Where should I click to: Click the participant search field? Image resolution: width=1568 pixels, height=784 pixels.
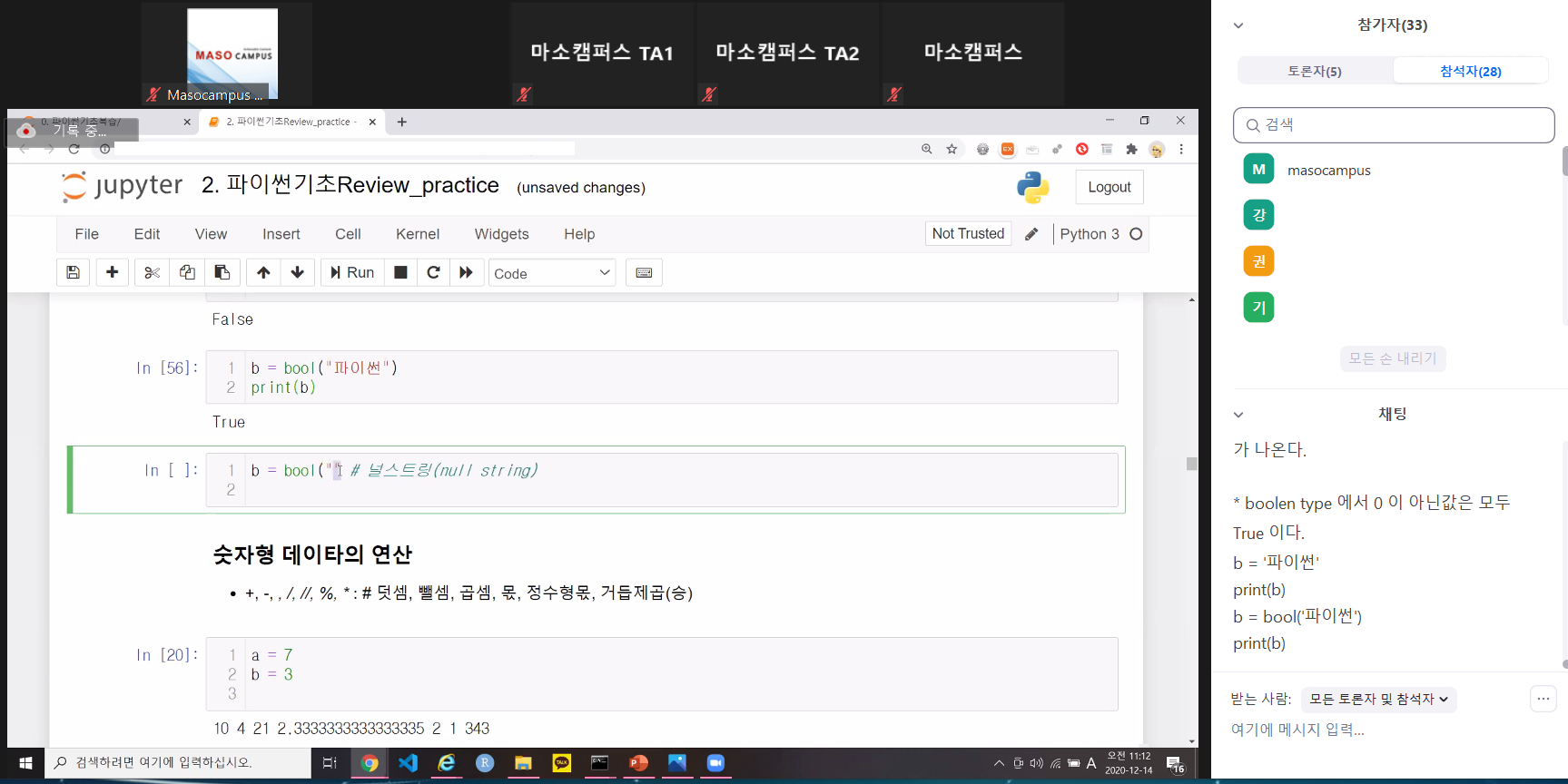pyautogui.click(x=1394, y=125)
